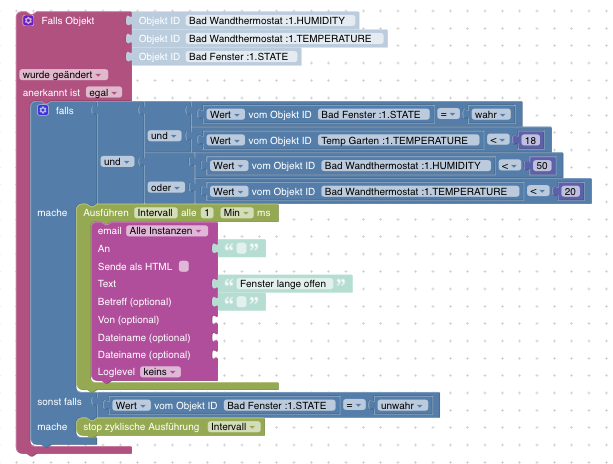Image resolution: width=613 pixels, height=464 pixels.
Task: Edit the number value 50
Action: coord(541,166)
